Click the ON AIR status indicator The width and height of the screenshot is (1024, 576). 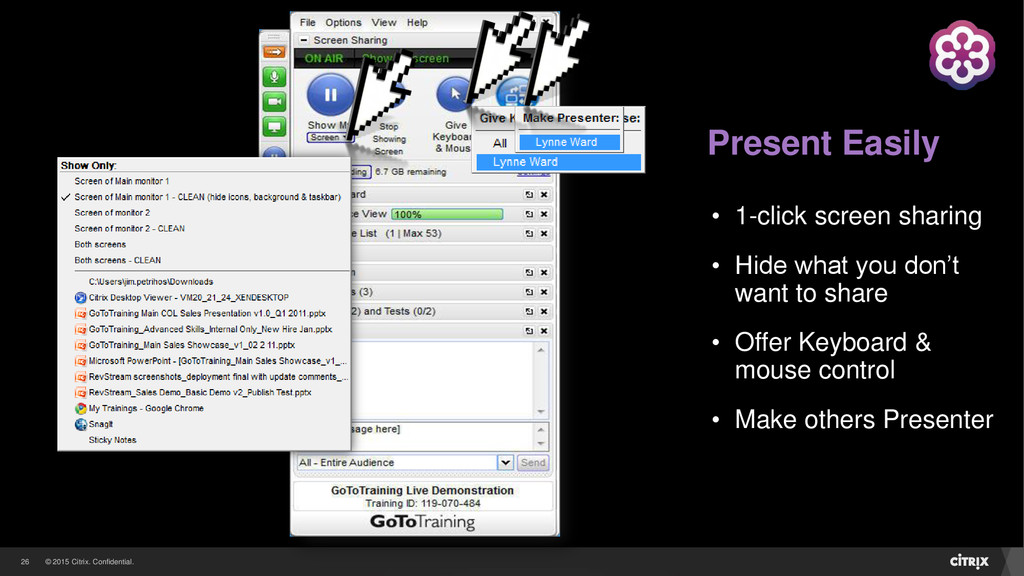(x=323, y=58)
